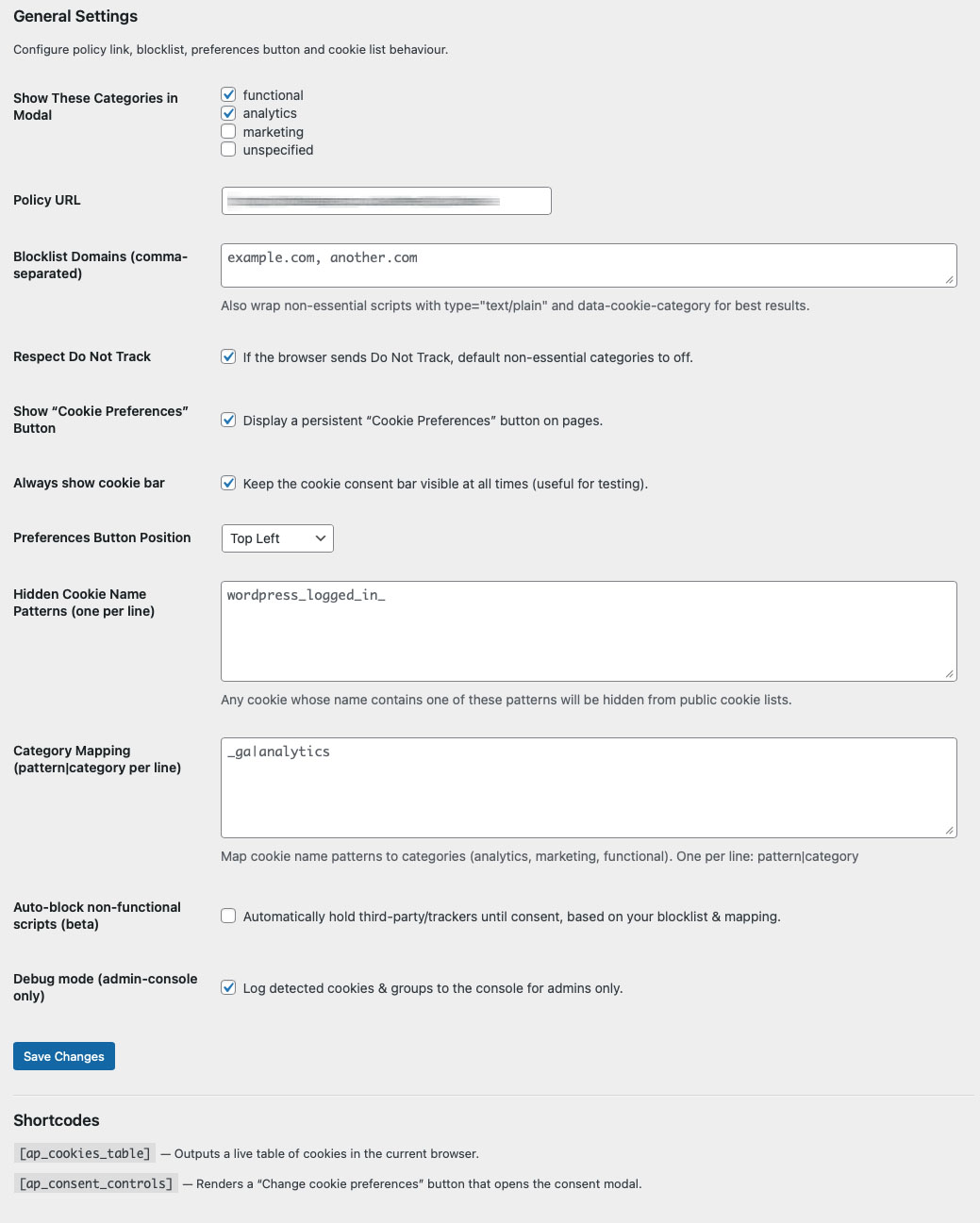Turn off Debug mode logging
Screen dimensions: 980x1223
tap(228, 987)
